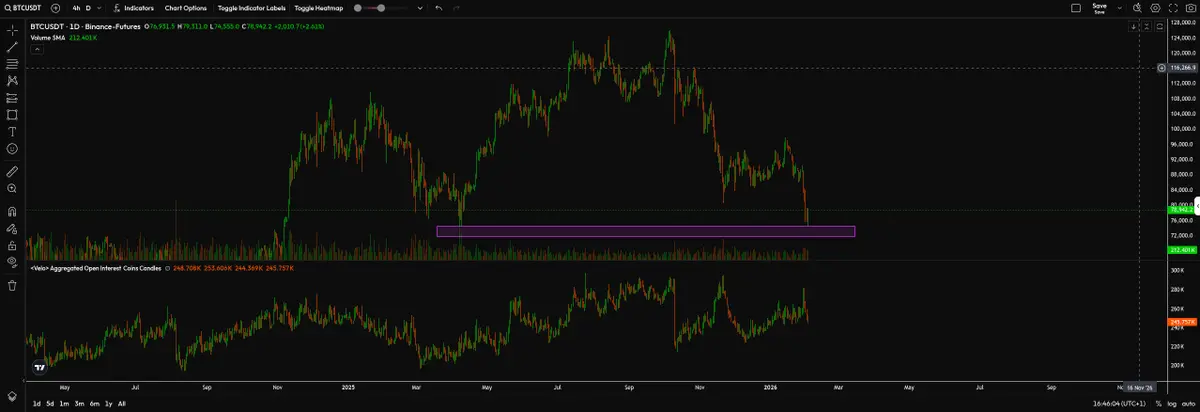Enter fullscreen mode
1200x412 pixels.
(x=1173, y=7)
